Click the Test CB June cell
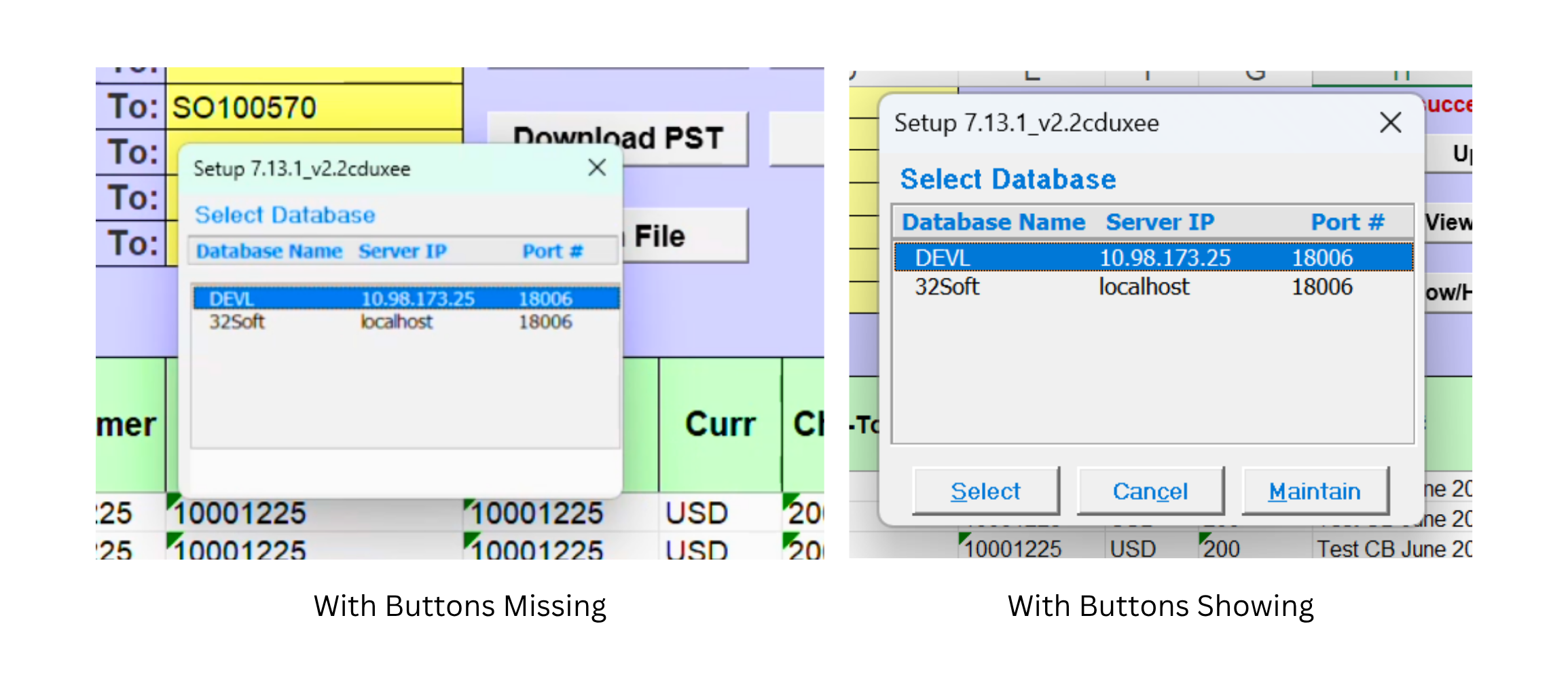 point(1392,548)
